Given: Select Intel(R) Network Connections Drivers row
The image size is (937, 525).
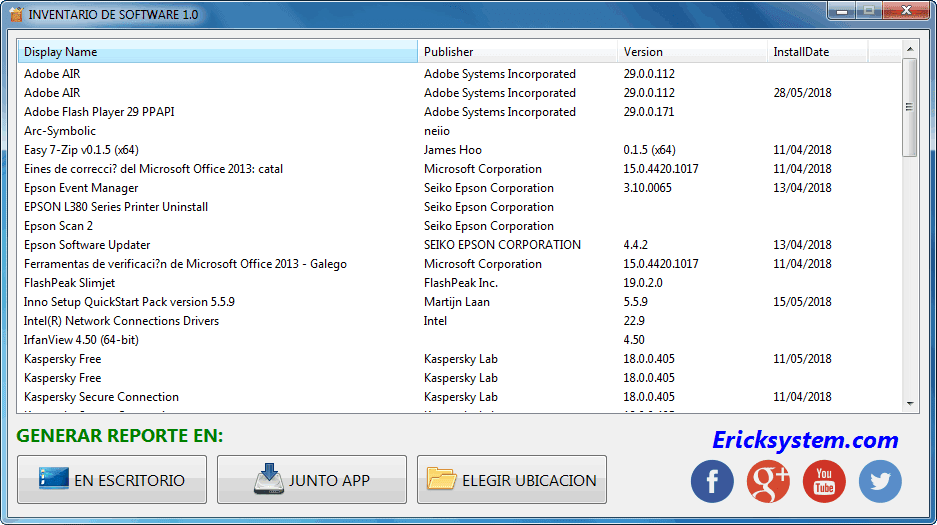Looking at the screenshot, I should (459, 321).
